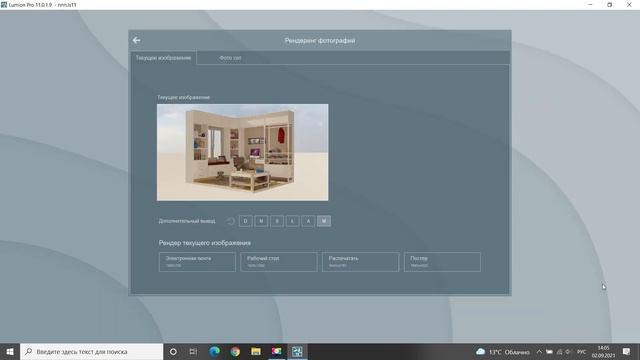Launch Google Chrome from taskbar
The width and height of the screenshot is (640, 360).
[235, 351]
